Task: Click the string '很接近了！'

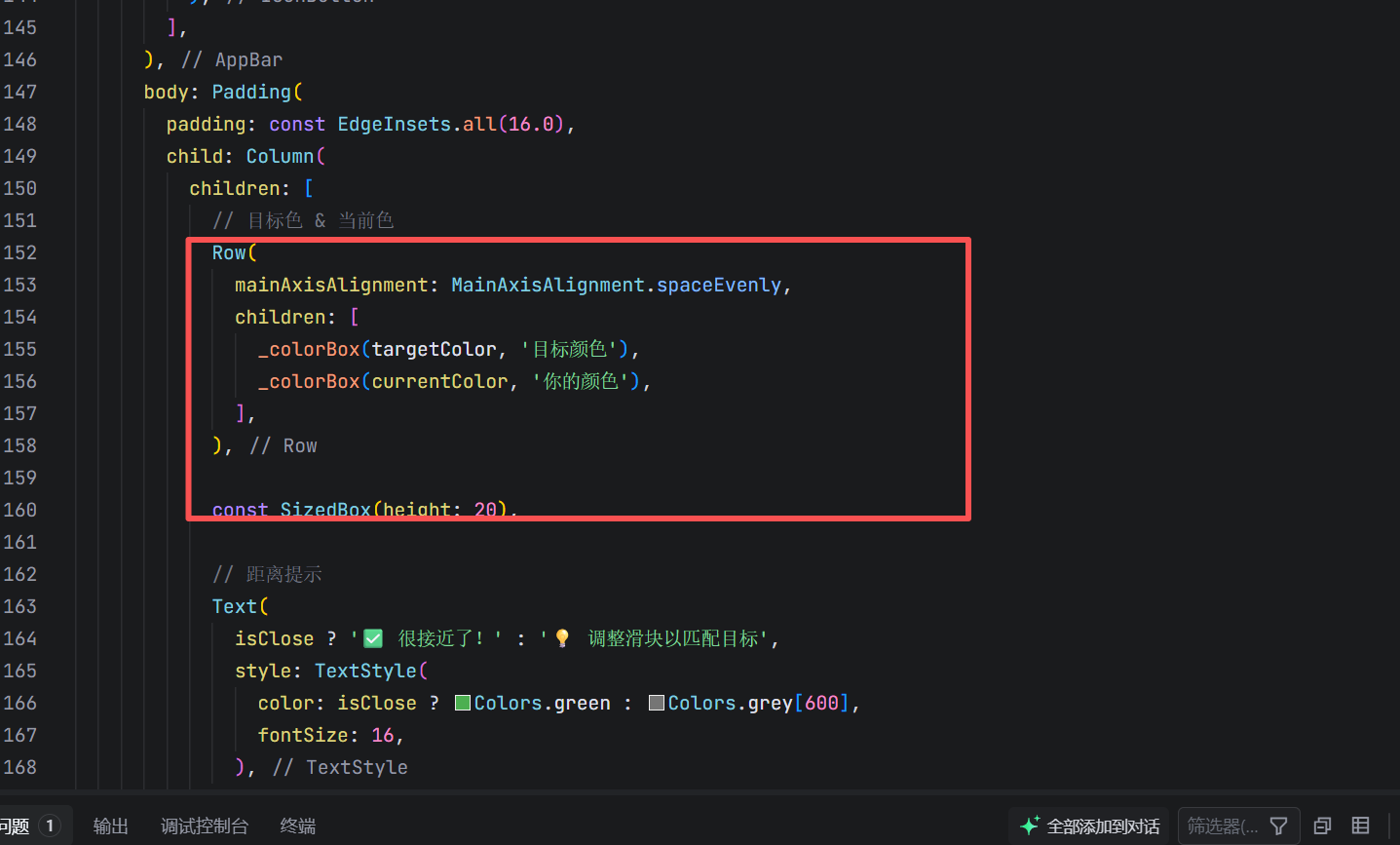Action: coord(426,638)
